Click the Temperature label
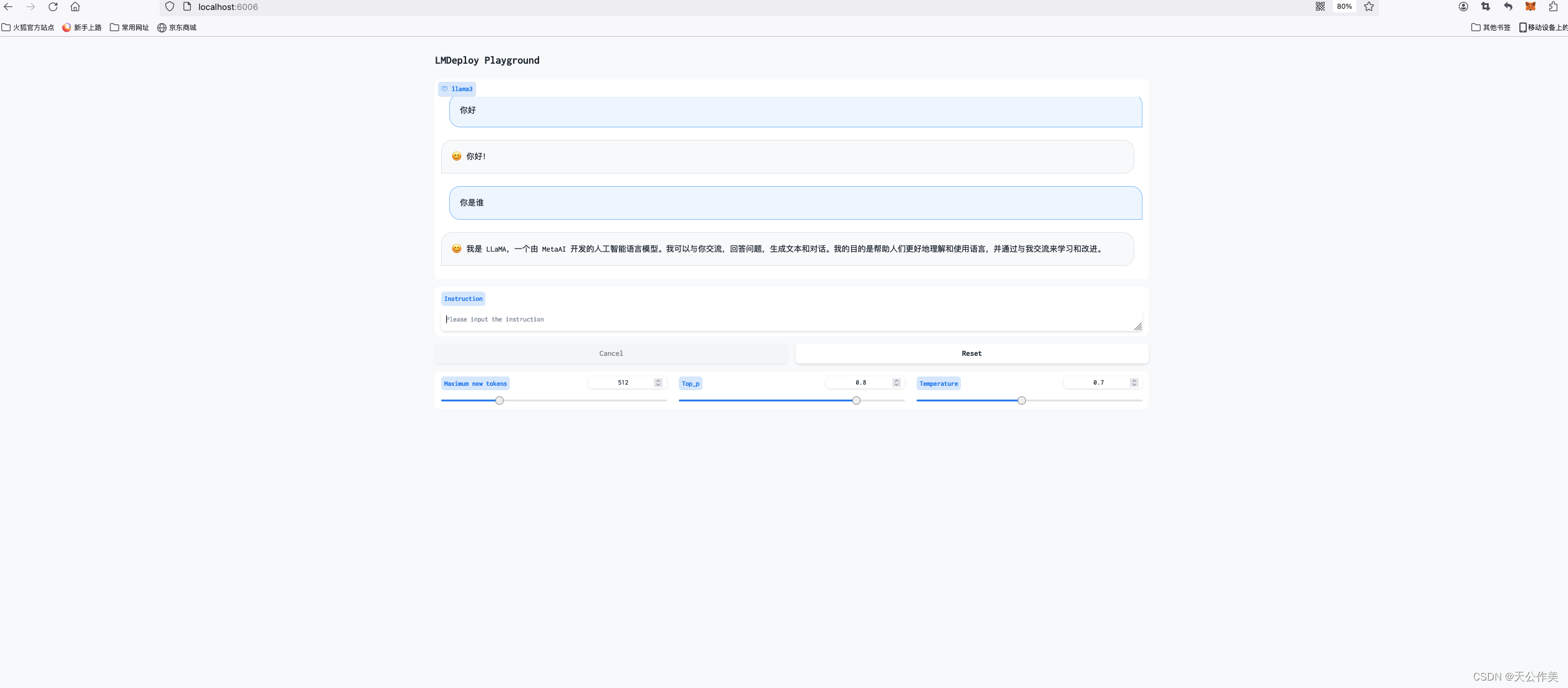Image resolution: width=1568 pixels, height=688 pixels. coord(938,384)
